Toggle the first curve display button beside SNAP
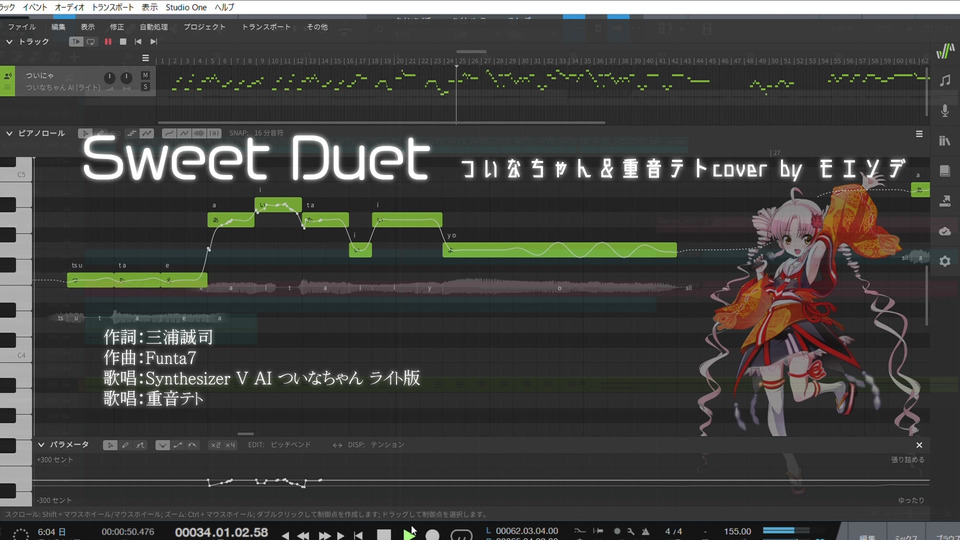 (169, 133)
